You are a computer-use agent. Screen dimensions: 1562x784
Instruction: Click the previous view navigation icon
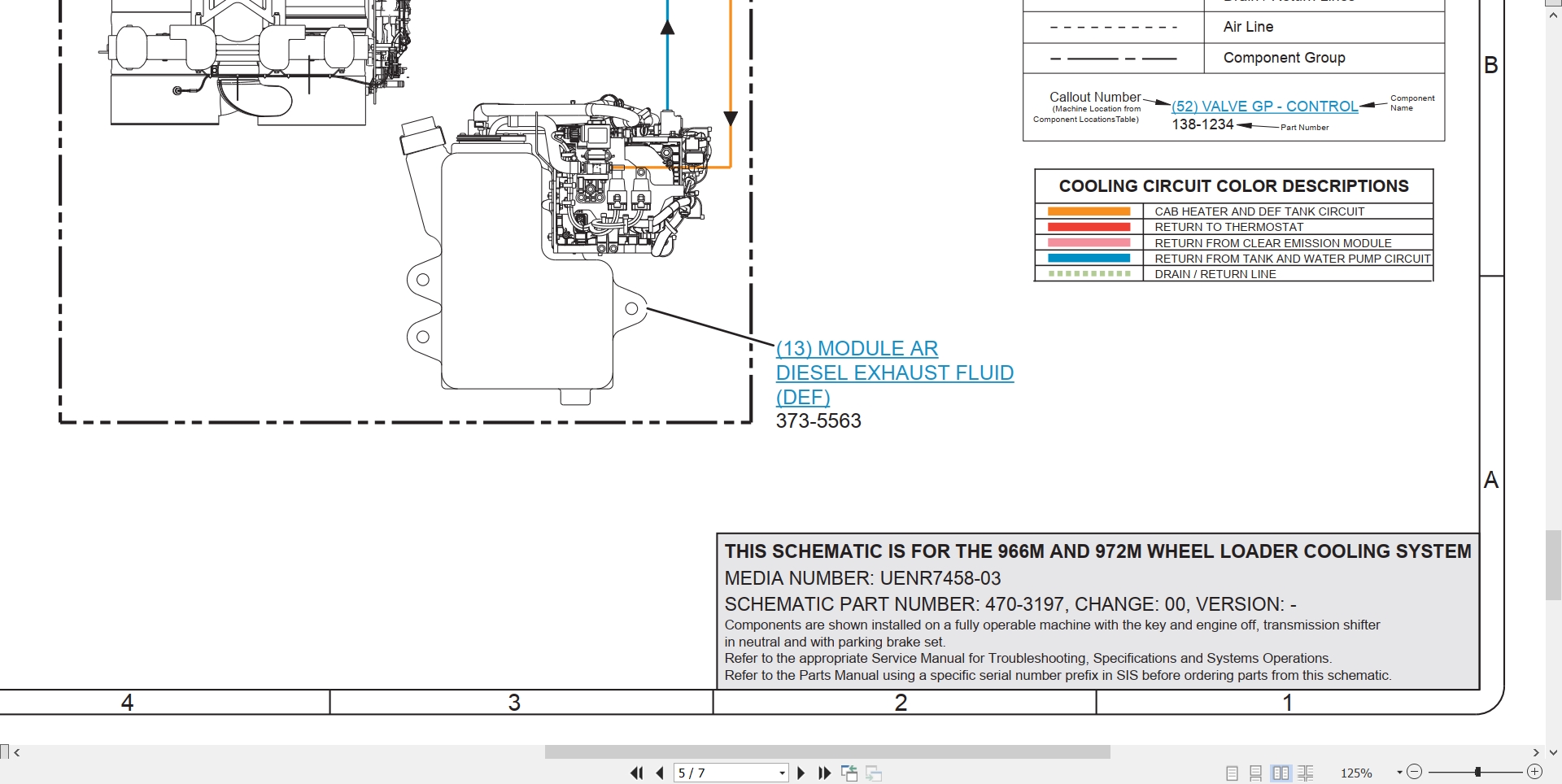[x=849, y=773]
